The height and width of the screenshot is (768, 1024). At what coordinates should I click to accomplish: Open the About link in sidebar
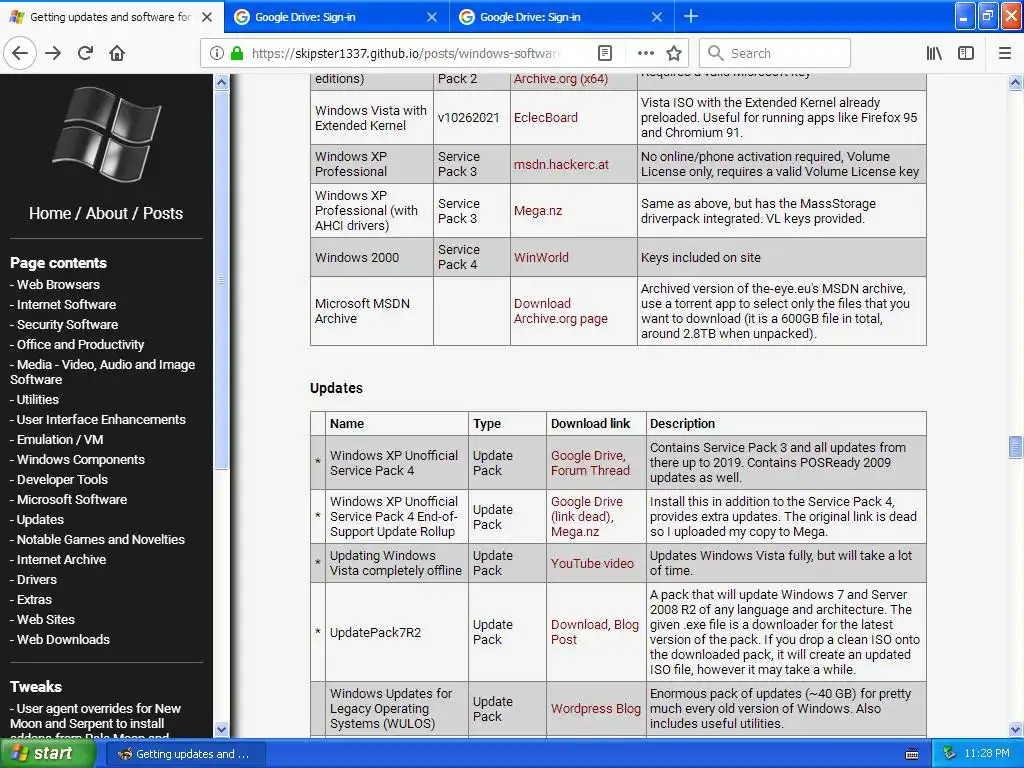(x=106, y=214)
